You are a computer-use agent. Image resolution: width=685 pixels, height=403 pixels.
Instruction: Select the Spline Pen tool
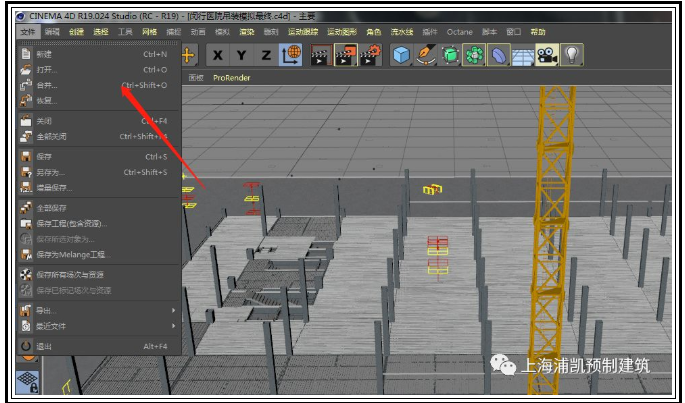(x=426, y=55)
